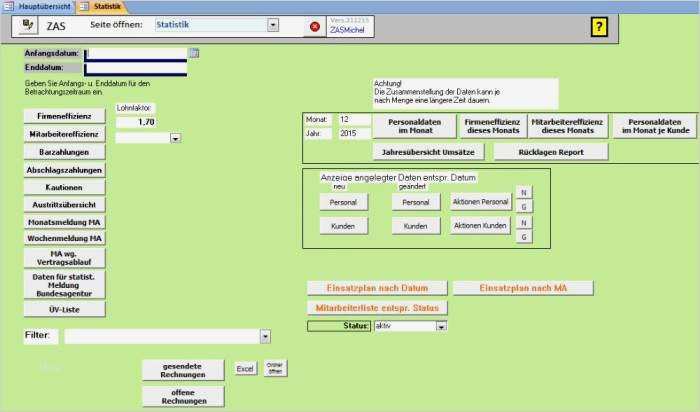Expand the dropdown below Lohnfaktor
The height and width of the screenshot is (412, 700).
coord(175,139)
